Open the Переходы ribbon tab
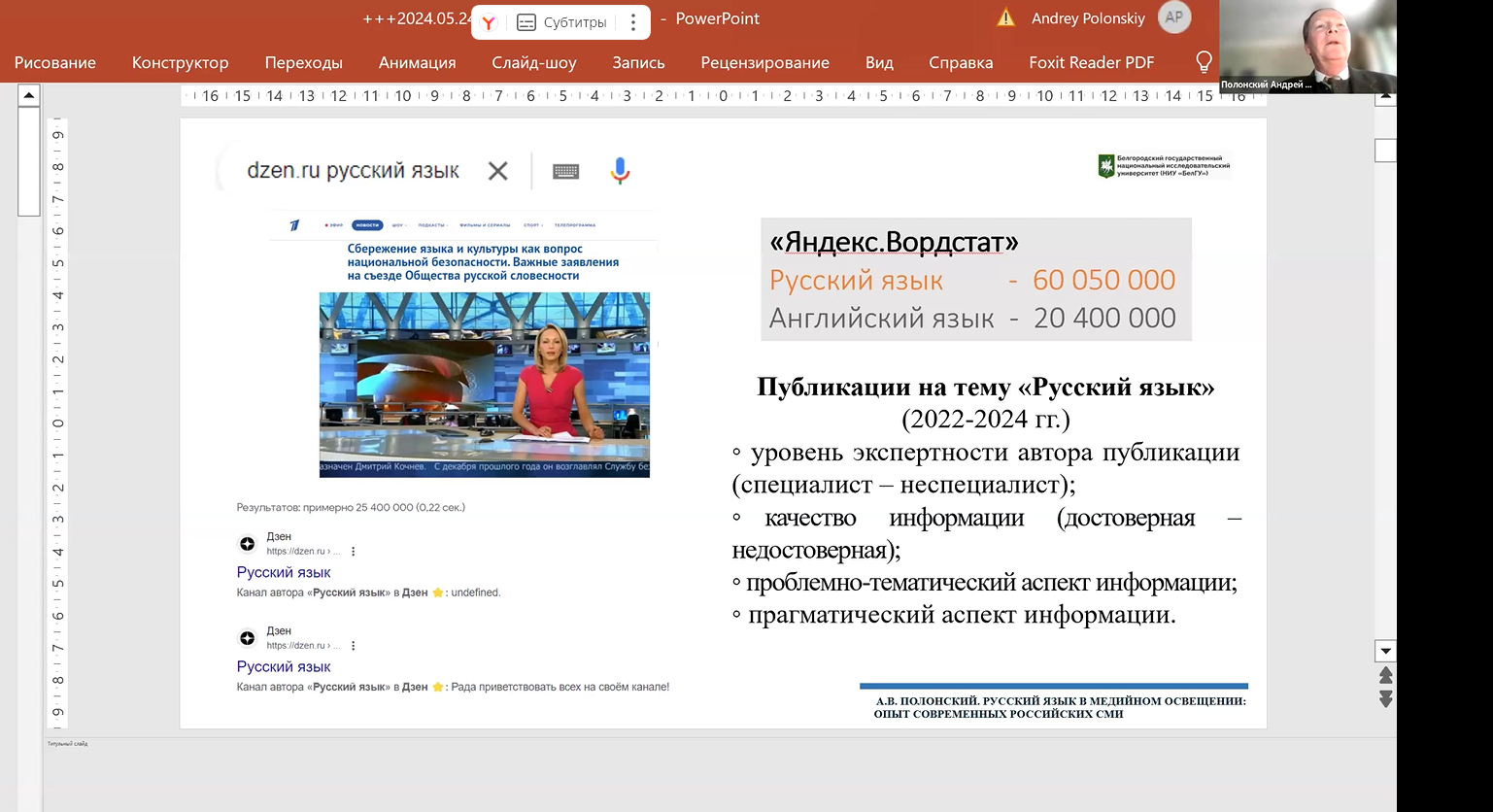The image size is (1493, 812). [303, 63]
